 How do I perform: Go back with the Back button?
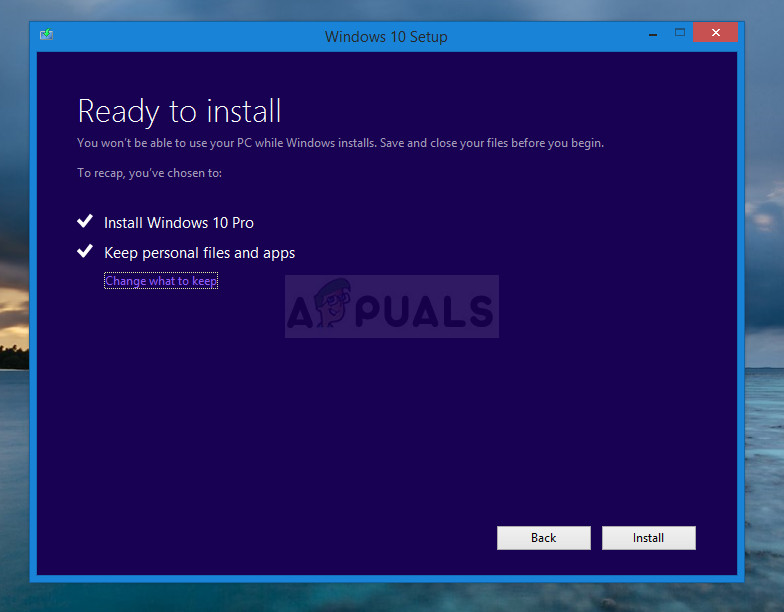(544, 538)
